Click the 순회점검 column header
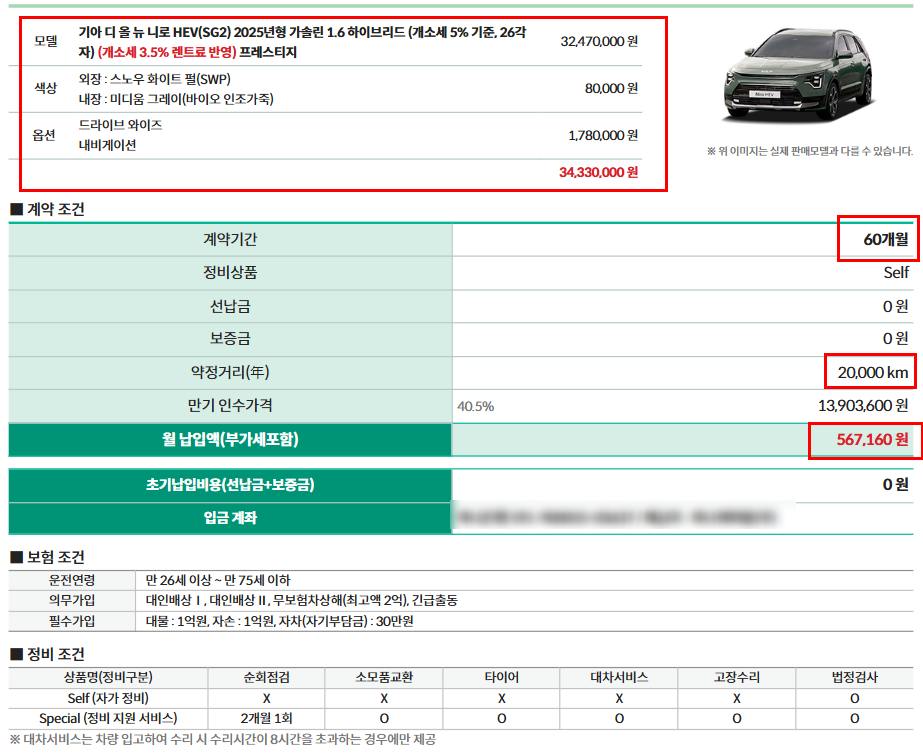The width and height of the screenshot is (923, 755). point(266,677)
